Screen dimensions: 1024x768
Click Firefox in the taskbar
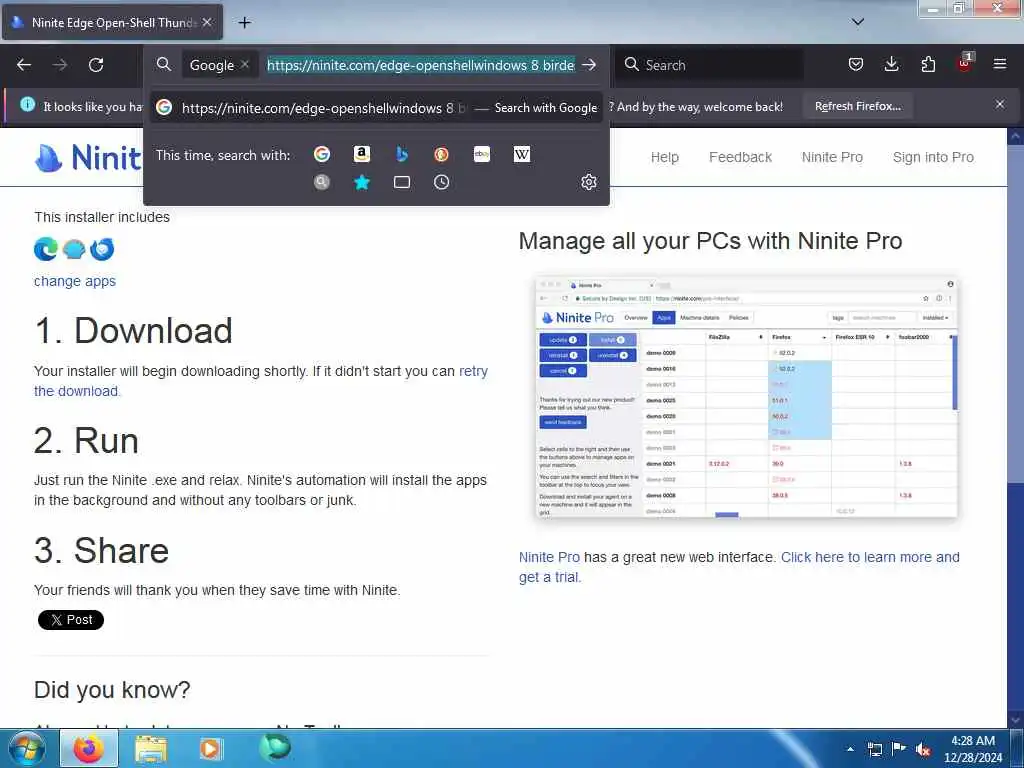click(89, 748)
